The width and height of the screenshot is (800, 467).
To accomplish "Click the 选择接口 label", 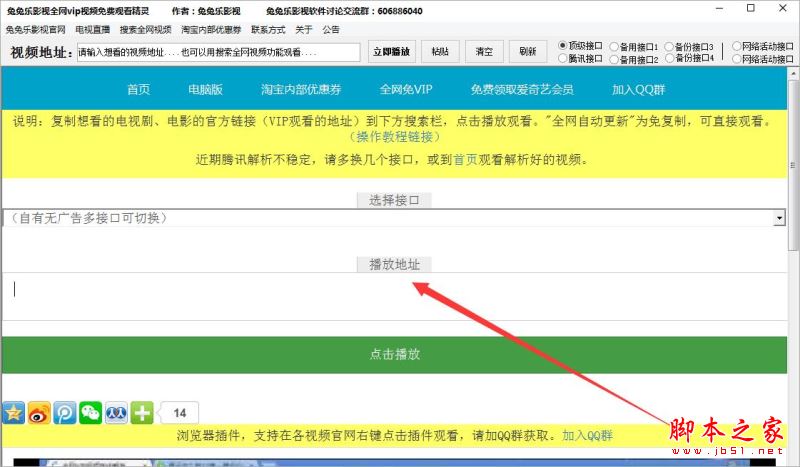I will click(x=394, y=200).
